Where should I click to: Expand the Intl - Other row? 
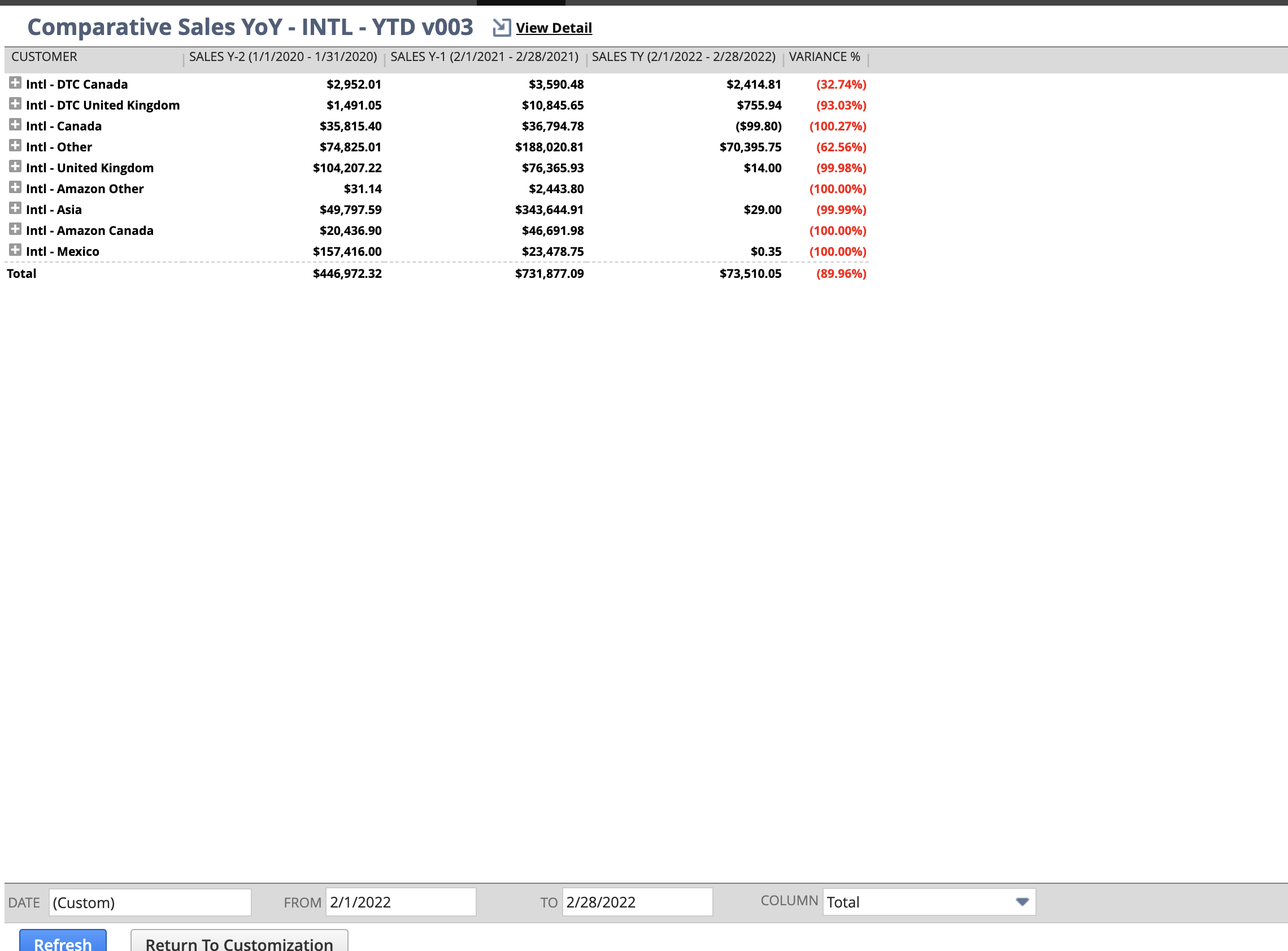(x=16, y=145)
